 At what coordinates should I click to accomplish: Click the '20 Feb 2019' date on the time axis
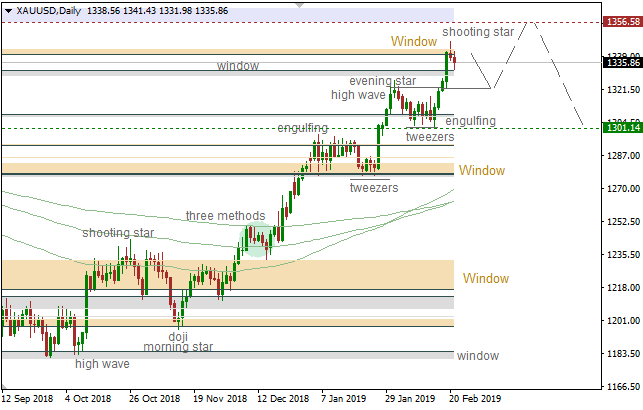click(x=475, y=397)
